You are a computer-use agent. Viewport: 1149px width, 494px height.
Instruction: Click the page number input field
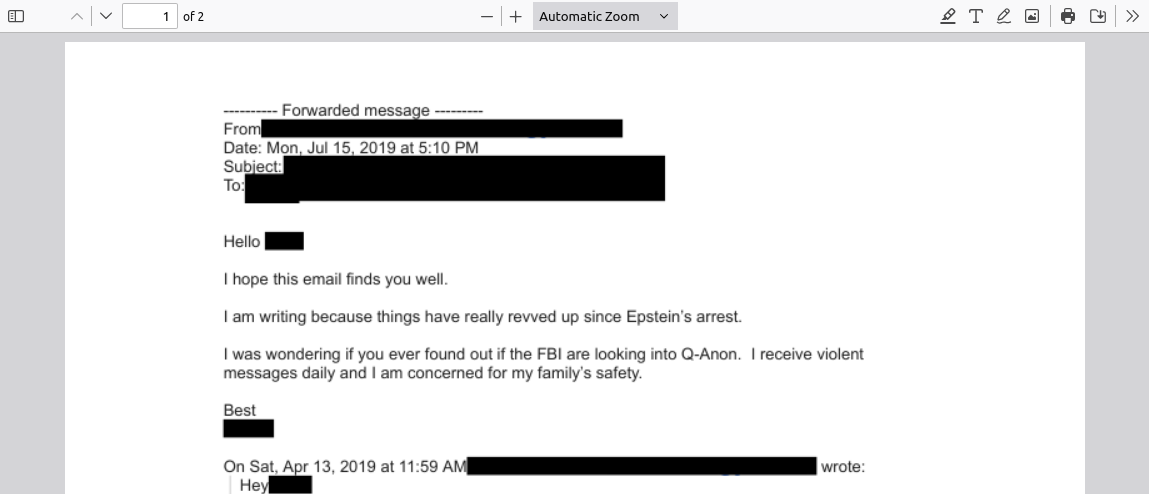coord(149,16)
